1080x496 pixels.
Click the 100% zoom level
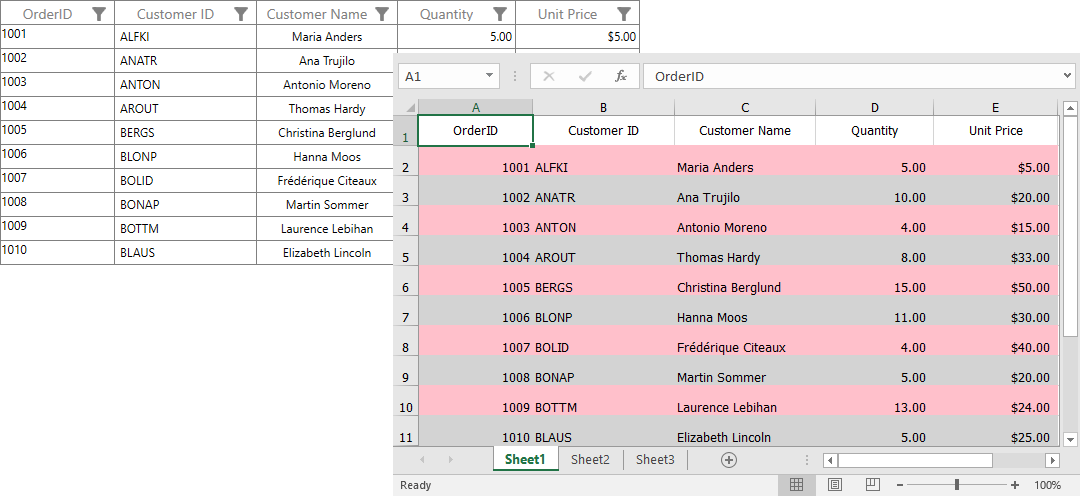1047,485
